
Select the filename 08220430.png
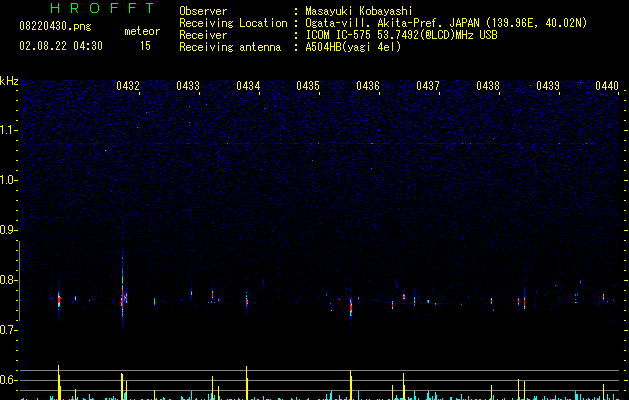tap(55, 27)
